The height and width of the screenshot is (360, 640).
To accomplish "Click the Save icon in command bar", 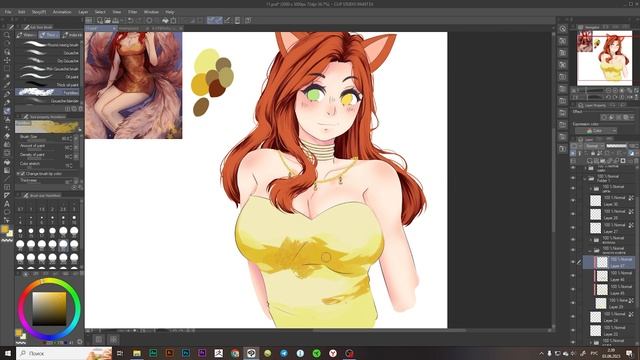I will pos(116,20).
